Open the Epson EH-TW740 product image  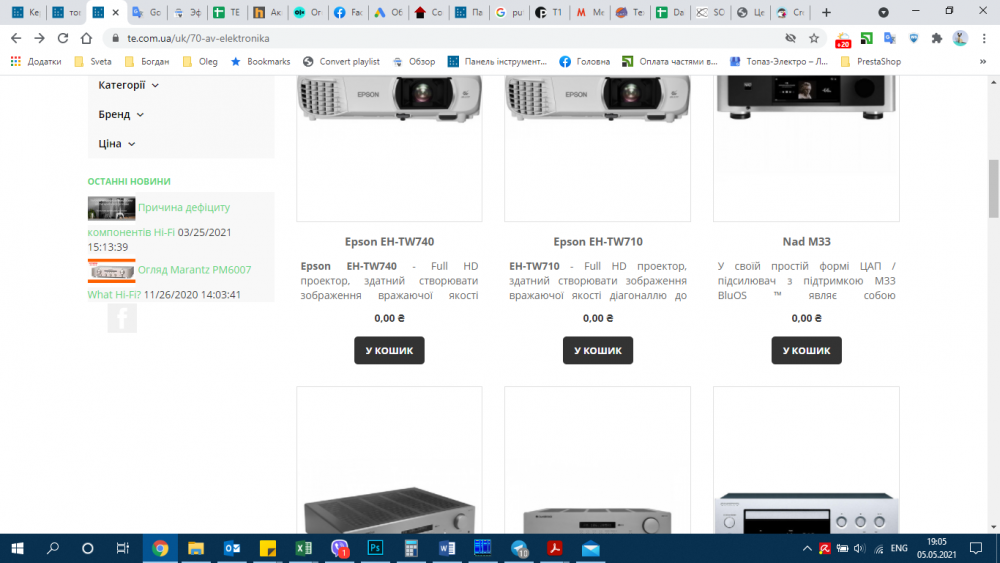(x=389, y=148)
